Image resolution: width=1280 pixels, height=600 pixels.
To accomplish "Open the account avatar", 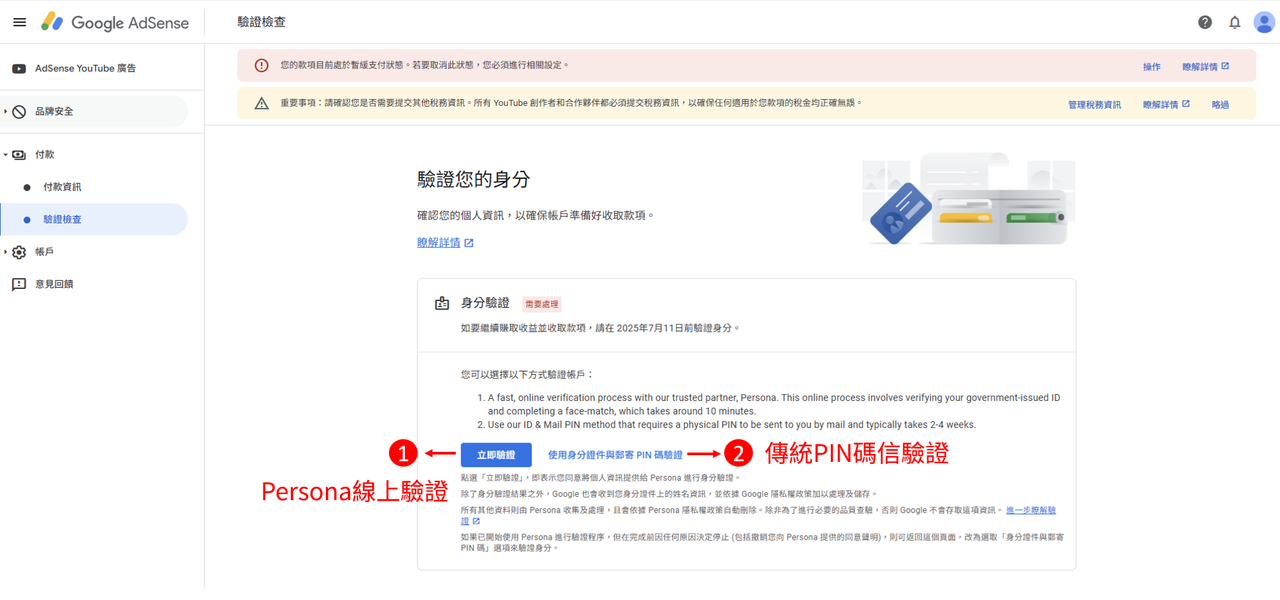I will [x=1264, y=22].
